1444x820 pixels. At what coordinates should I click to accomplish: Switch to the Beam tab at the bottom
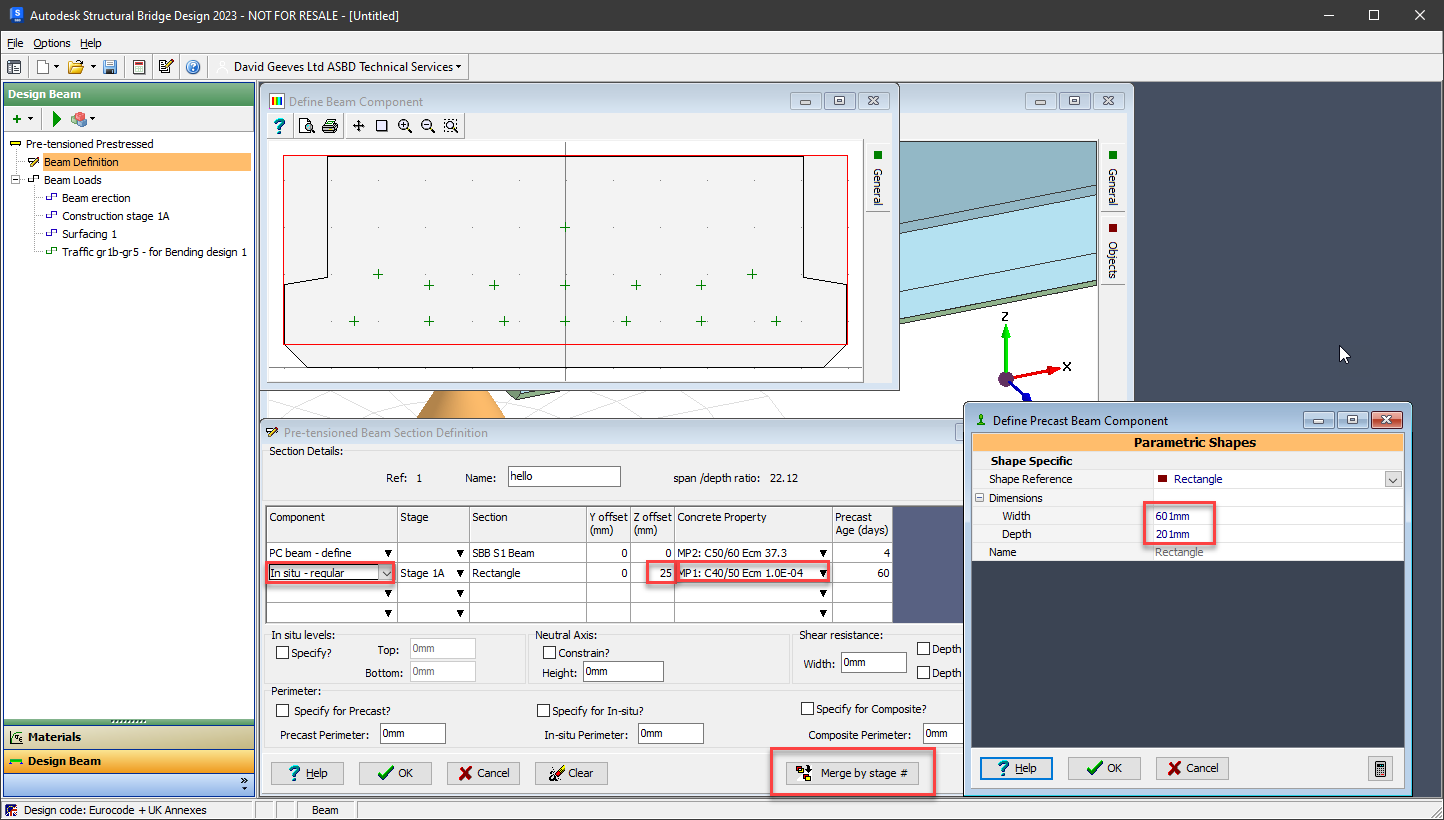pyautogui.click(x=326, y=810)
